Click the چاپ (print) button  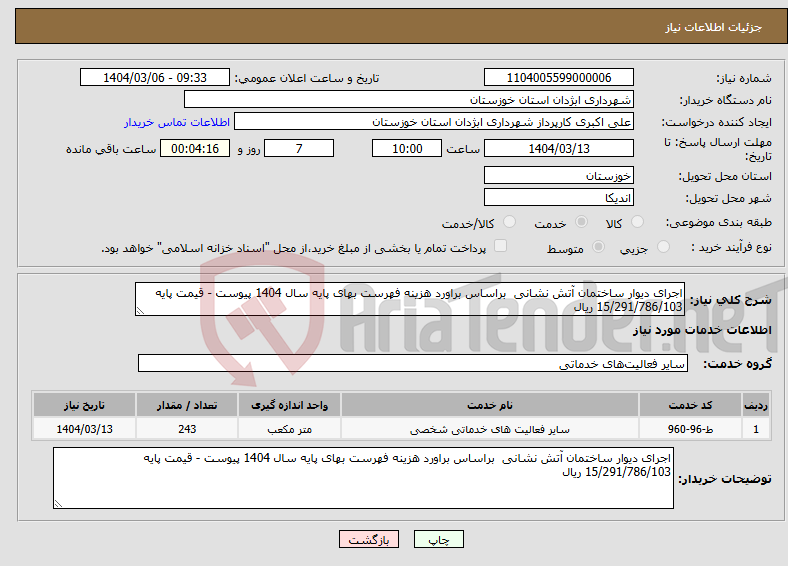pos(438,539)
